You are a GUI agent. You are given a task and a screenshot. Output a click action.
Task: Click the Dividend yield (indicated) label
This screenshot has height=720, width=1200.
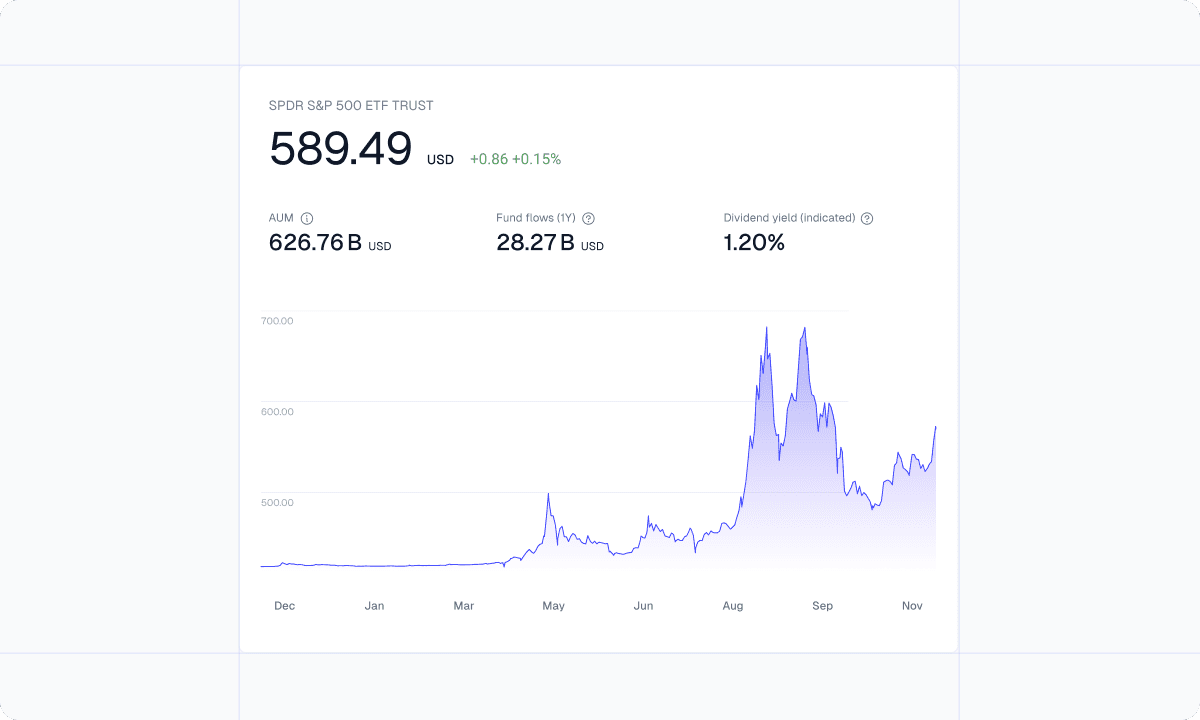789,218
